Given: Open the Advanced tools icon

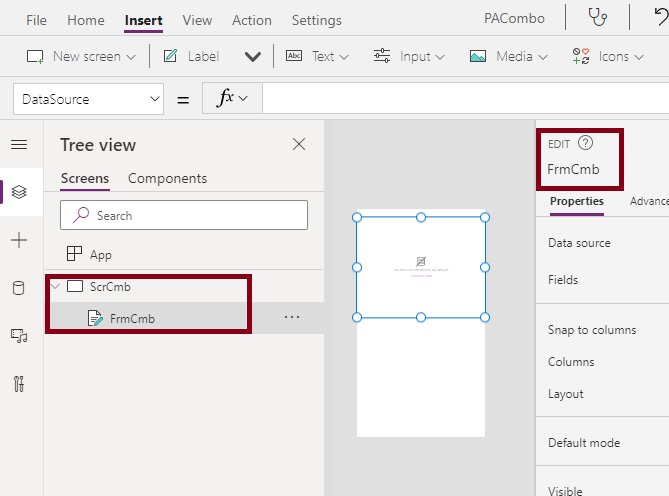Looking at the screenshot, I should (x=19, y=384).
